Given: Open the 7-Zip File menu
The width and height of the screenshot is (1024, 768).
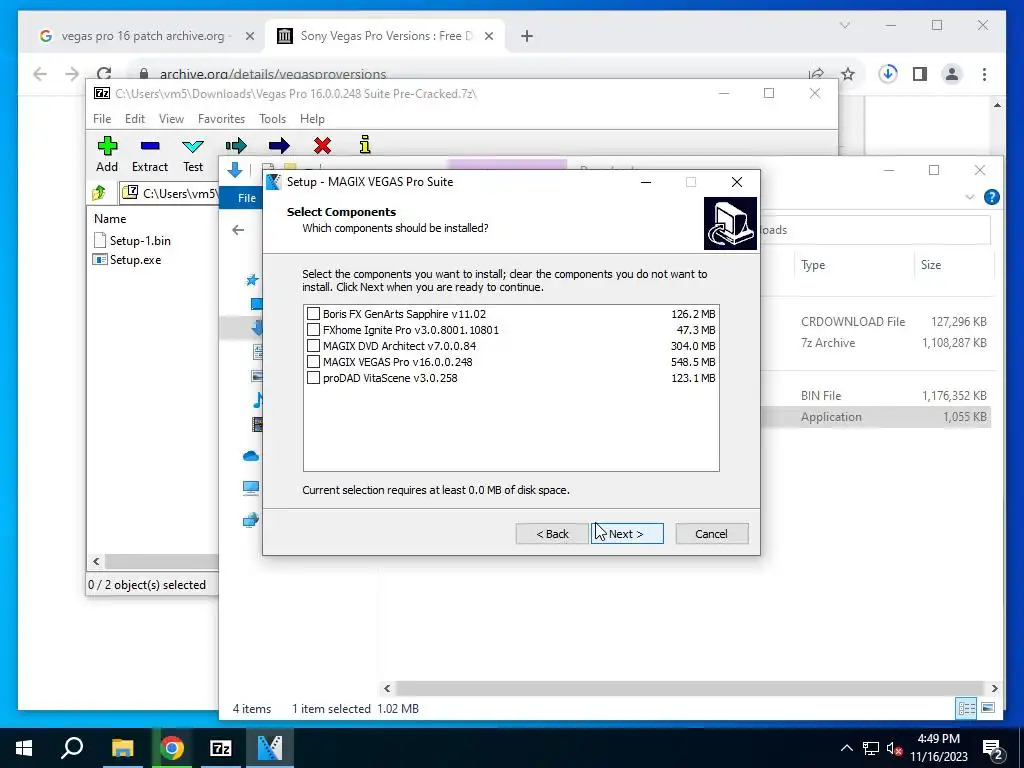Looking at the screenshot, I should [x=102, y=119].
